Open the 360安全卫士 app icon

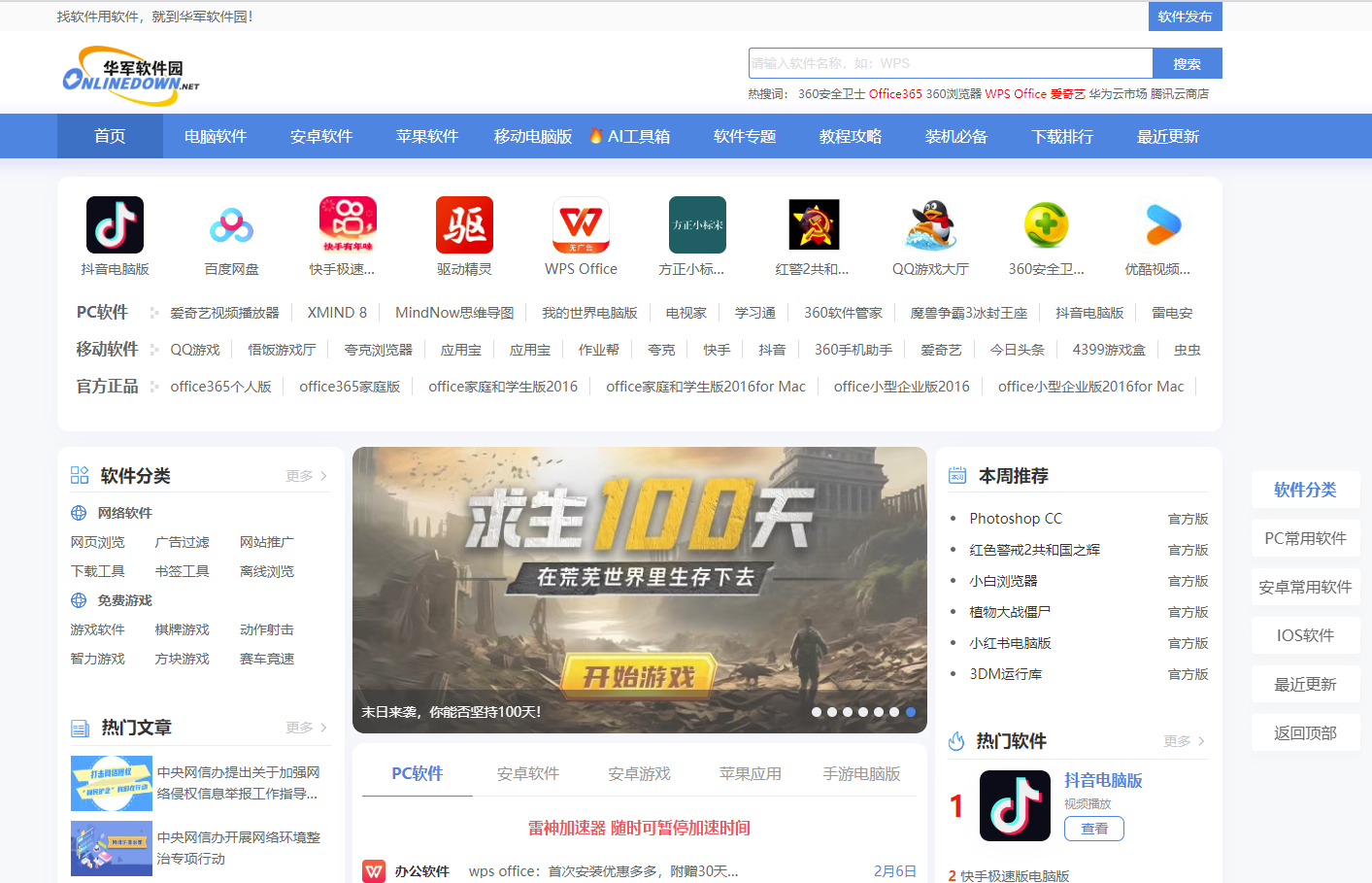pos(1047,224)
